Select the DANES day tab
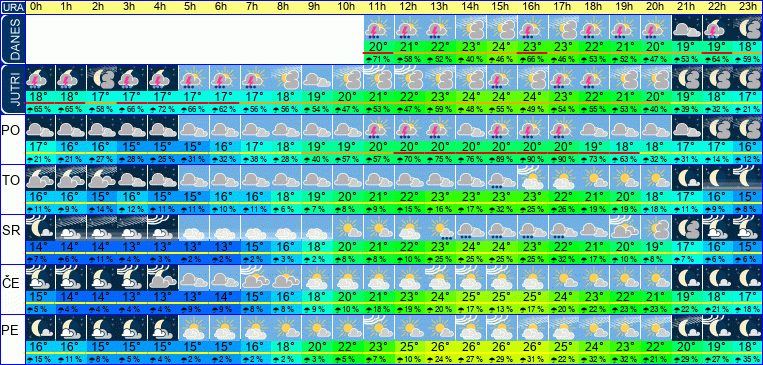Screen dimensions: 763x365 click(x=12, y=39)
